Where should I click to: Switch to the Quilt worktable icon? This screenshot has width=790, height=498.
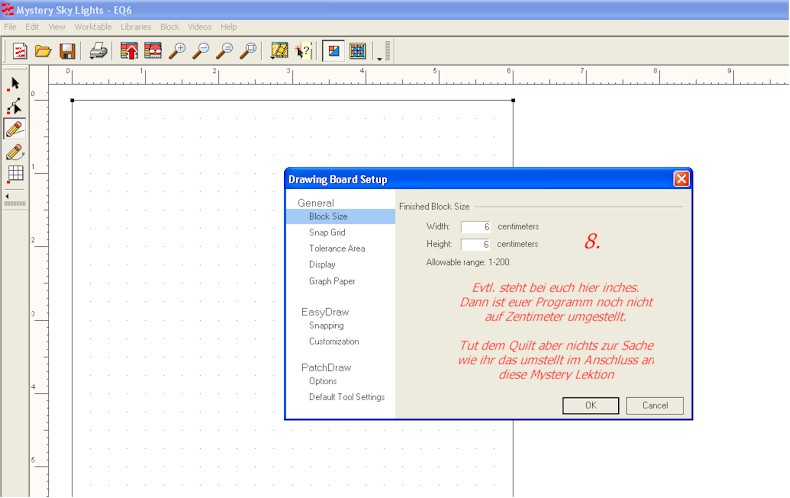[x=357, y=51]
